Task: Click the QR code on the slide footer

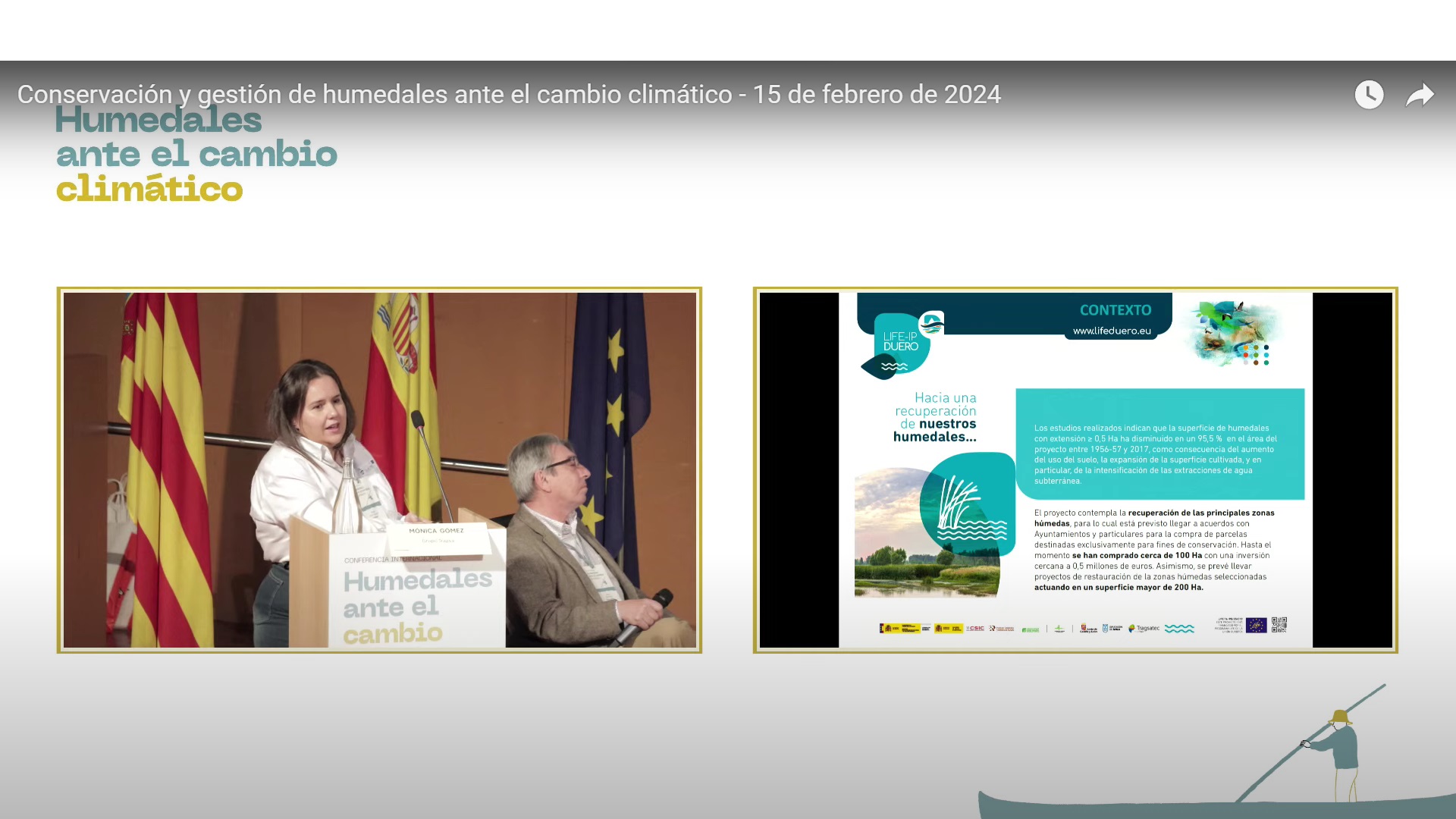Action: [1279, 625]
